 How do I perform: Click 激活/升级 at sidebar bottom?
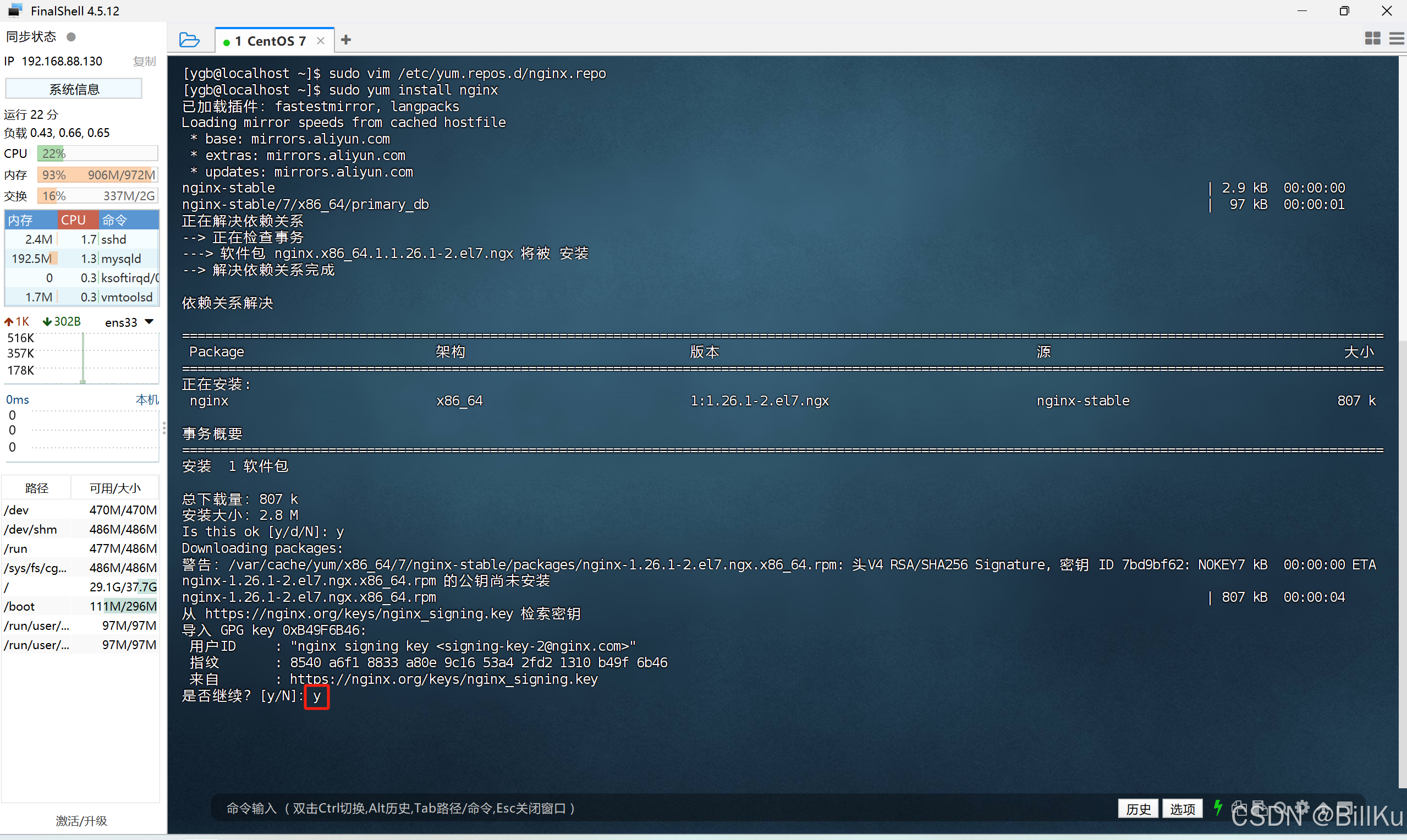[x=81, y=821]
